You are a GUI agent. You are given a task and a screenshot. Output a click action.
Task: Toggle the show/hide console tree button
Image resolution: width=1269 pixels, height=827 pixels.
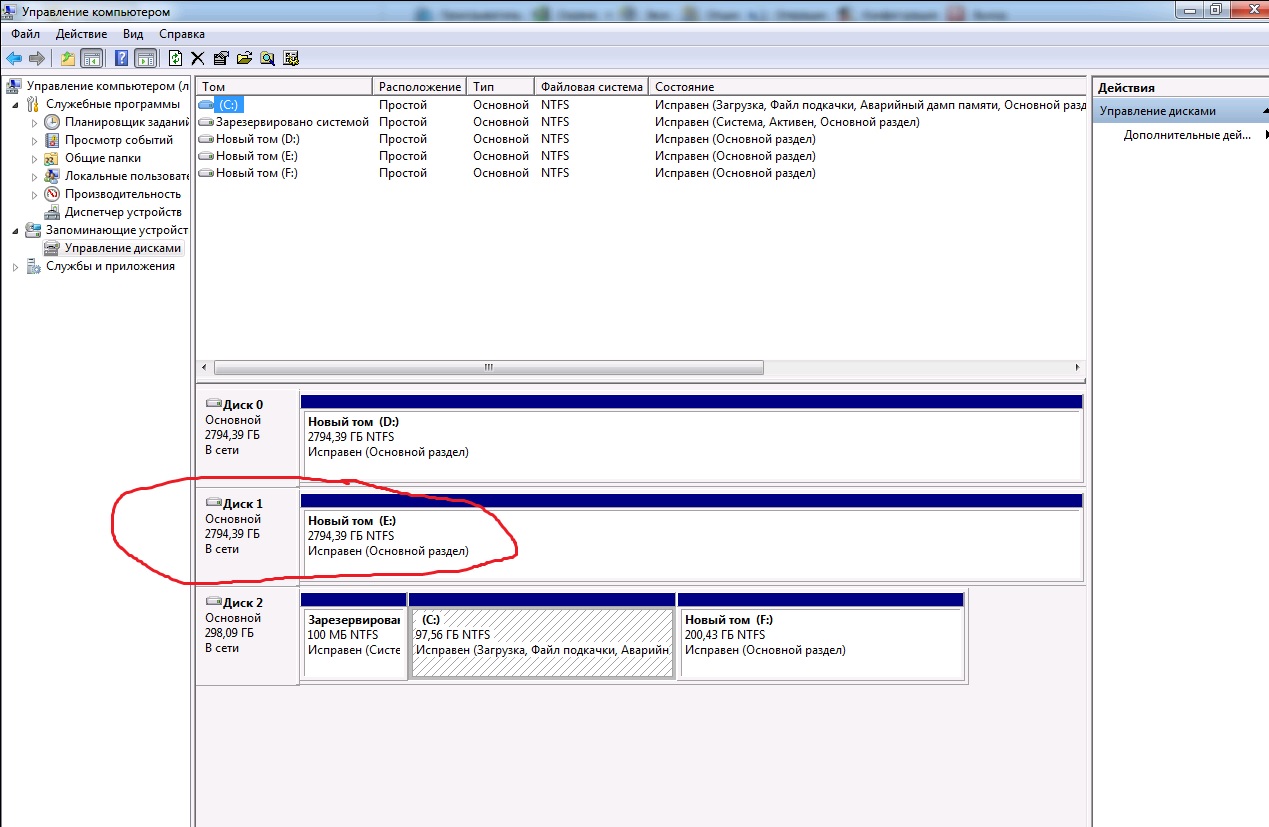pos(91,58)
